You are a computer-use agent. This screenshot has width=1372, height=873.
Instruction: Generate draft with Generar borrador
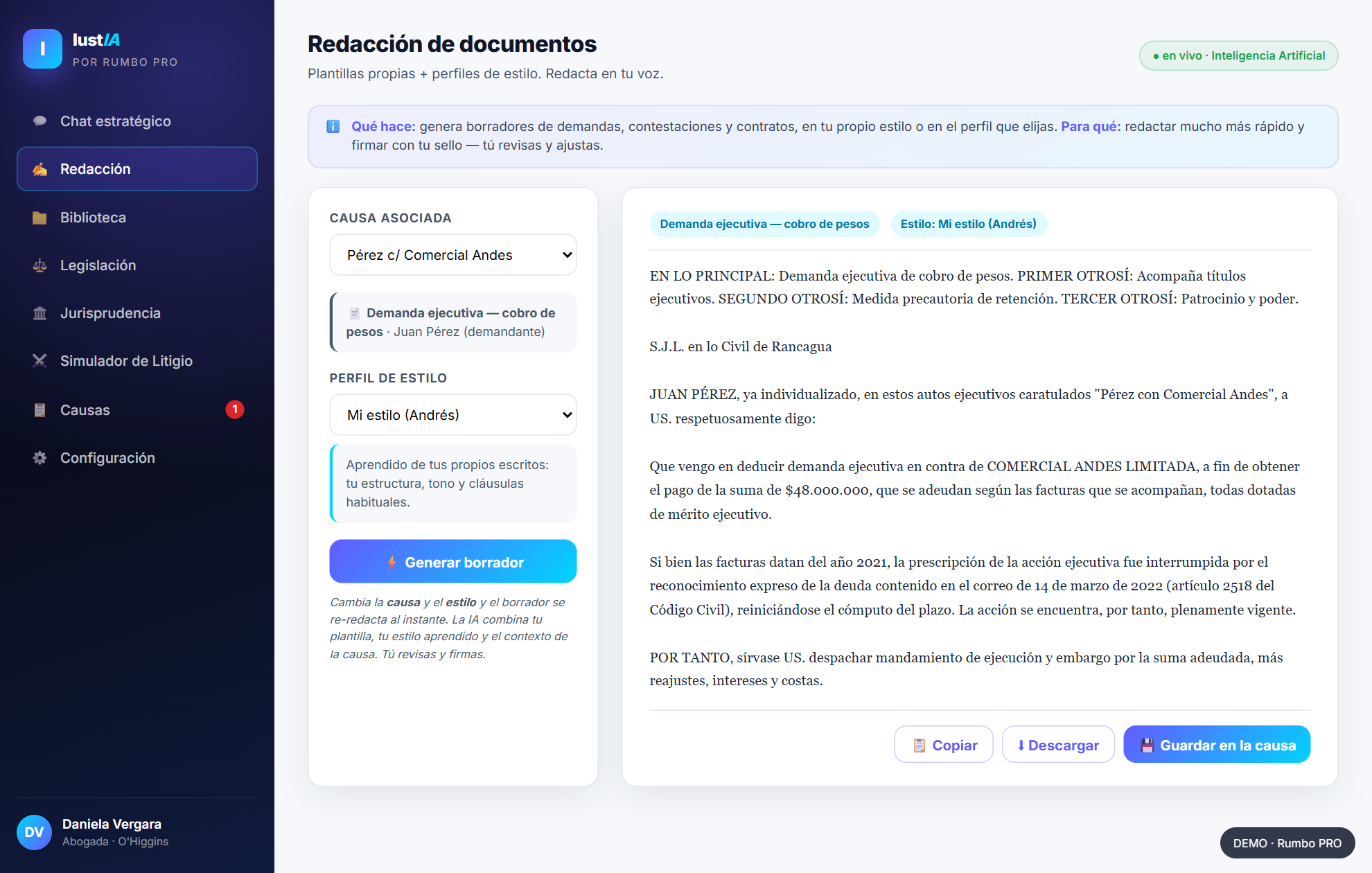coord(453,561)
